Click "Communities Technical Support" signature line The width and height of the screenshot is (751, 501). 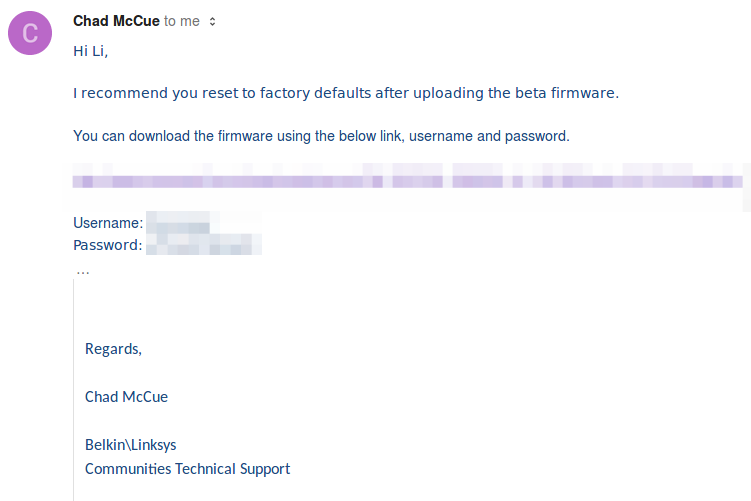pos(187,468)
